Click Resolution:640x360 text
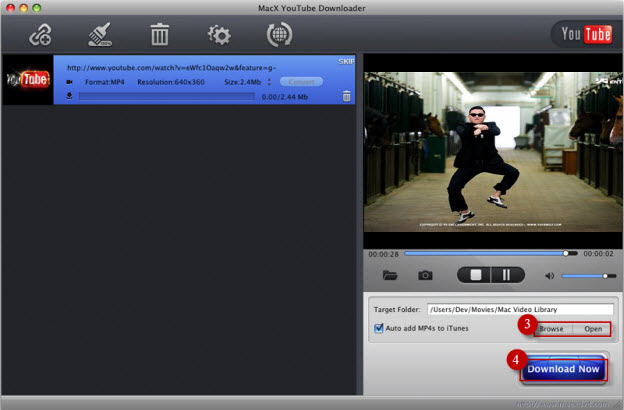This screenshot has height=410, width=624. pos(171,82)
